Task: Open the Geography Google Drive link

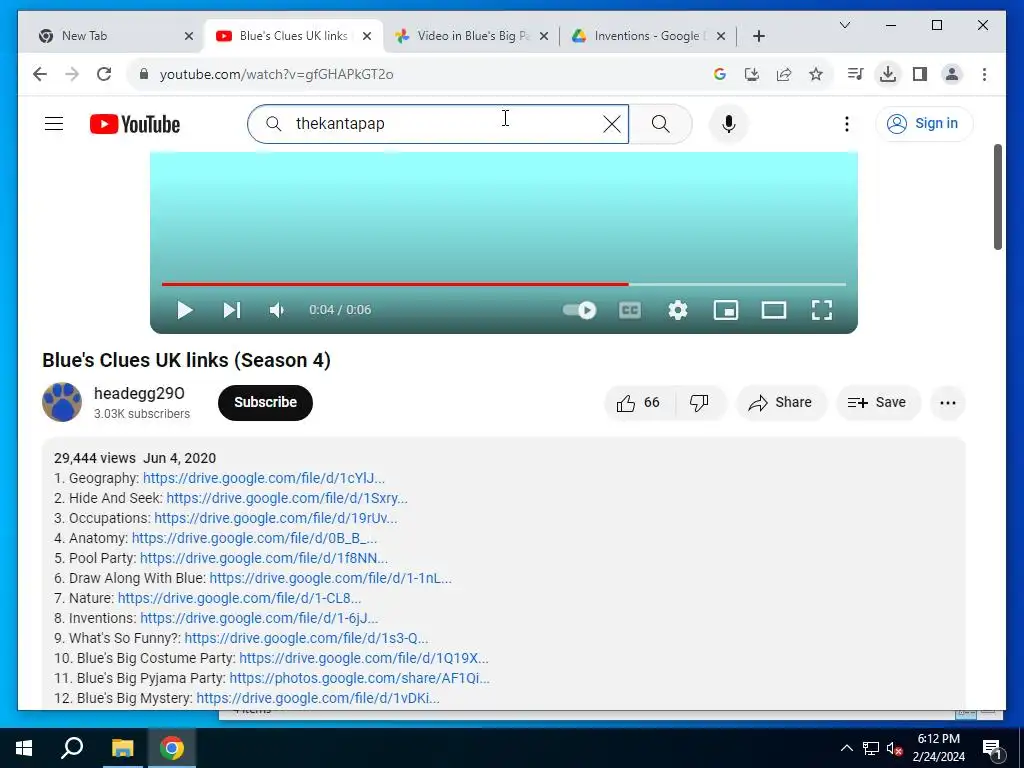Action: [x=264, y=478]
